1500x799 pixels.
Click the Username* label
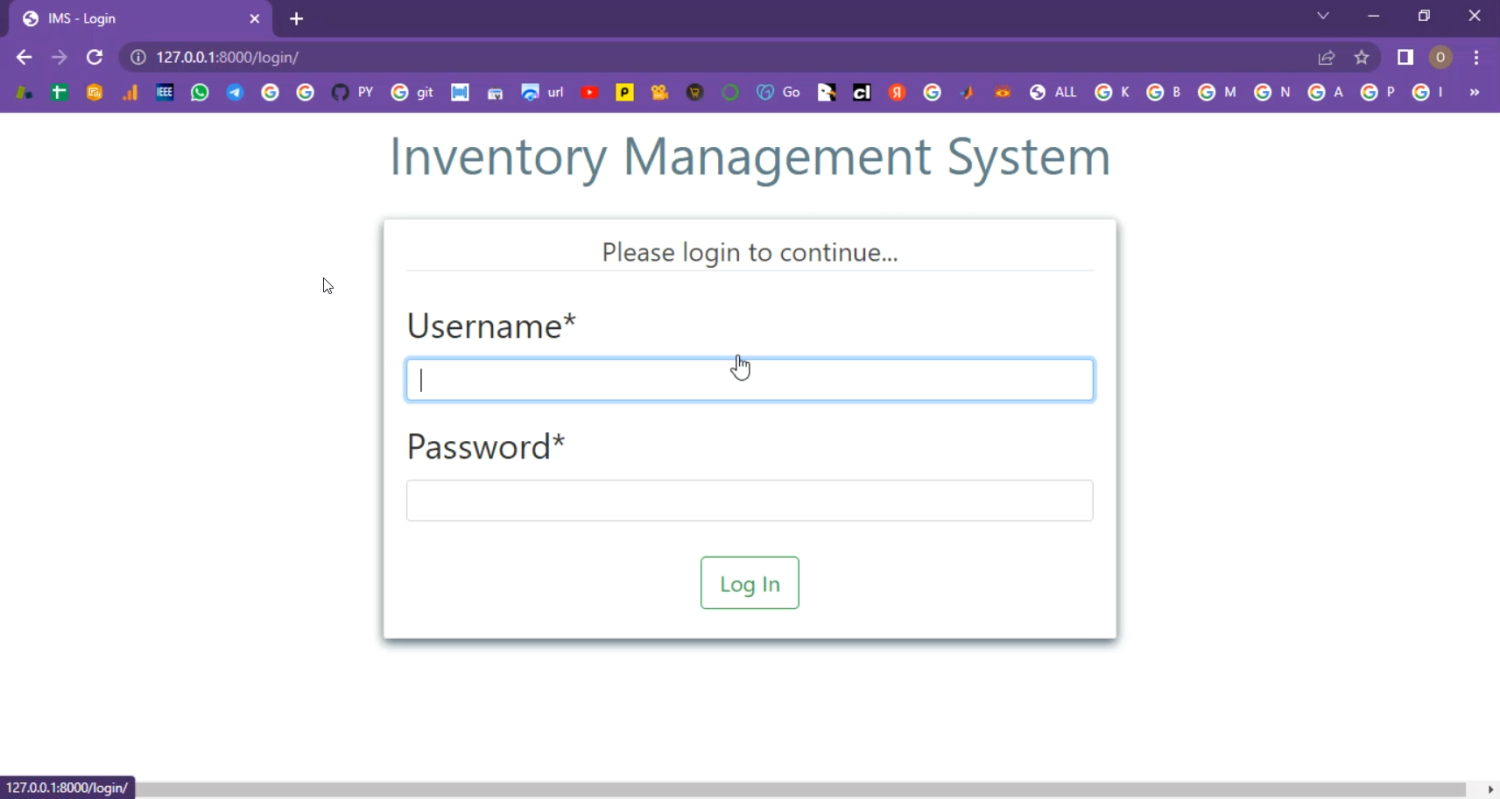pos(491,326)
